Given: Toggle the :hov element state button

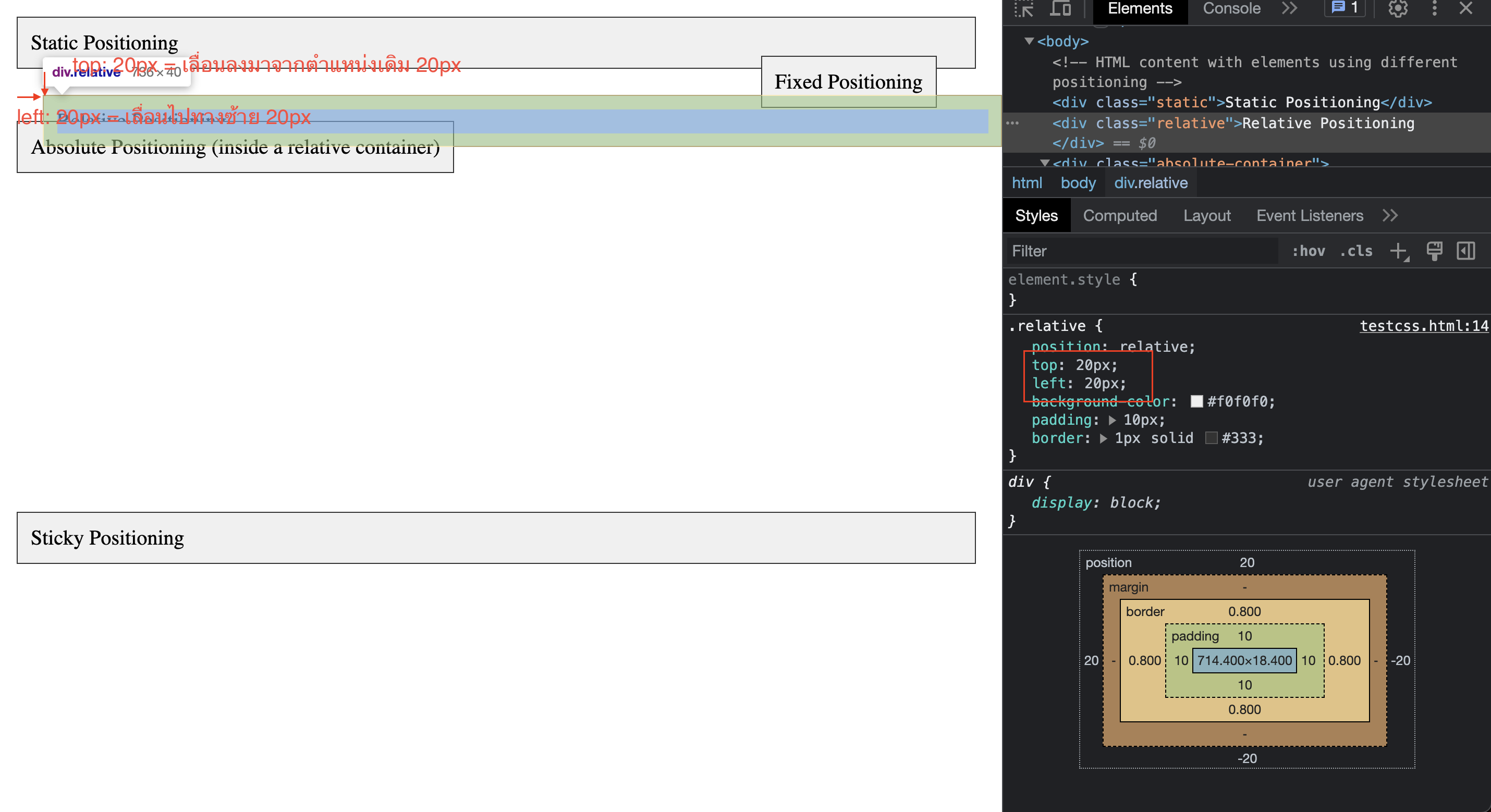Looking at the screenshot, I should click(x=1308, y=251).
